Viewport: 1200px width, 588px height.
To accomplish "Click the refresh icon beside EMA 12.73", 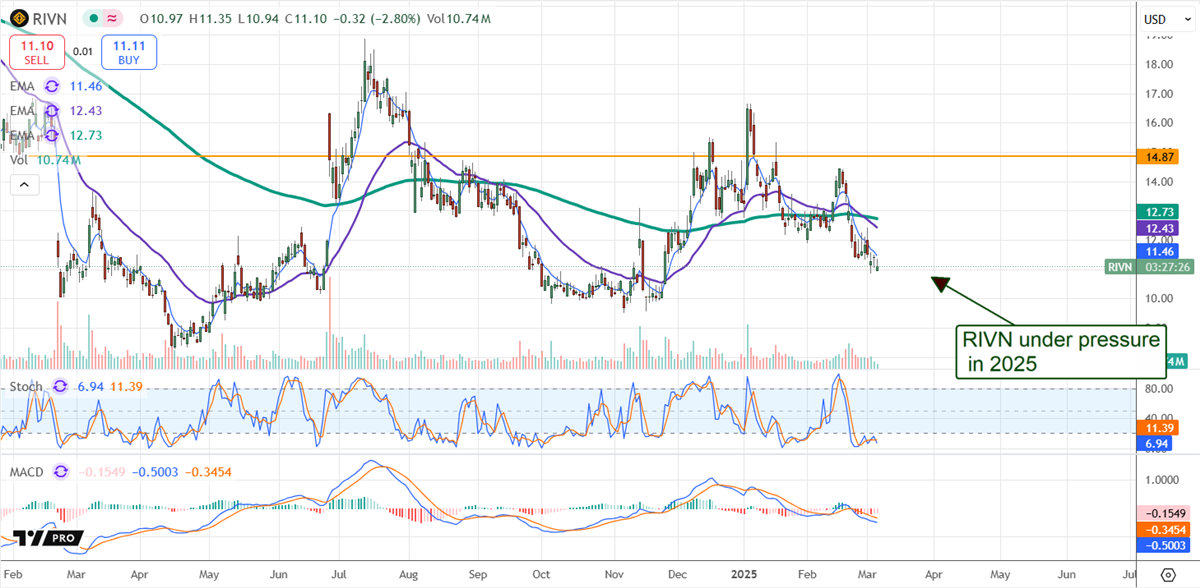I will coord(53,137).
